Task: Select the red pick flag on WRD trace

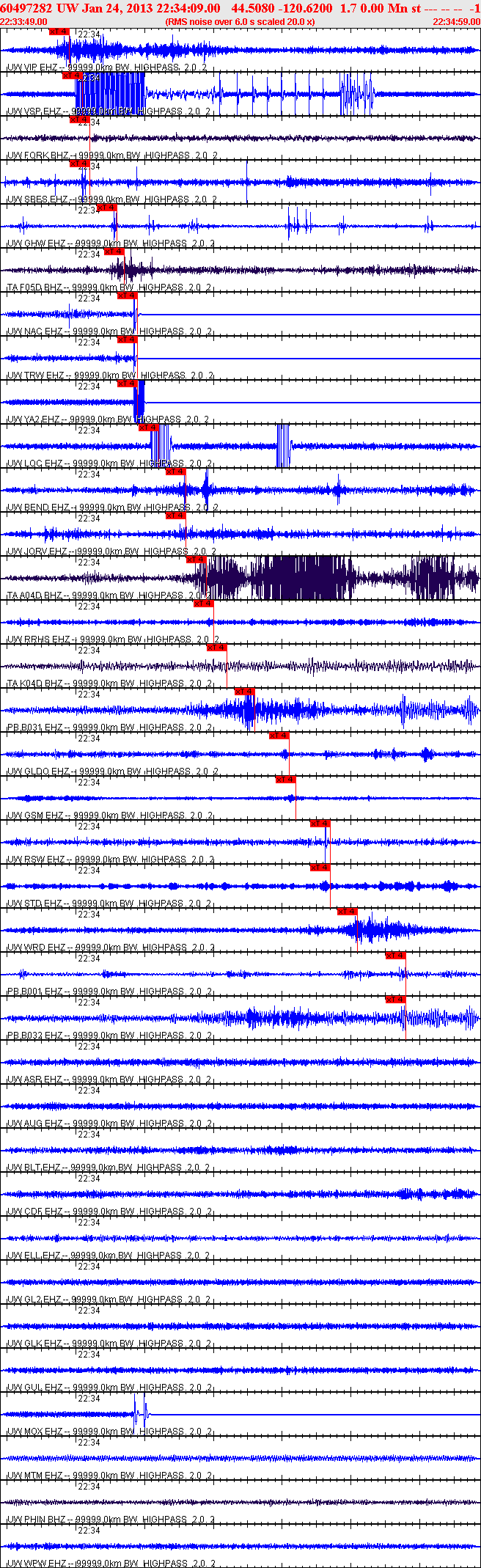Action: click(x=347, y=912)
